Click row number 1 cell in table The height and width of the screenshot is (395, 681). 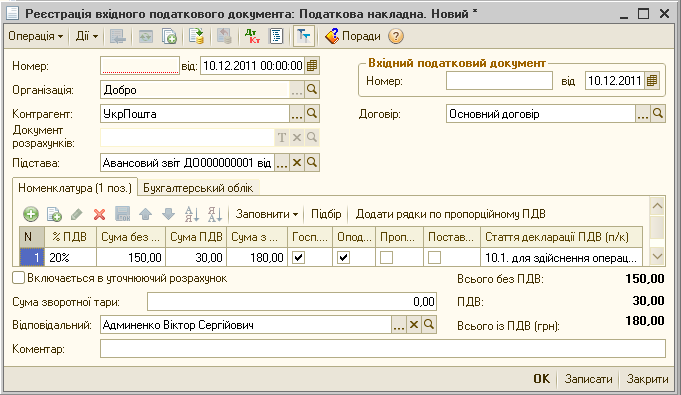(32, 258)
